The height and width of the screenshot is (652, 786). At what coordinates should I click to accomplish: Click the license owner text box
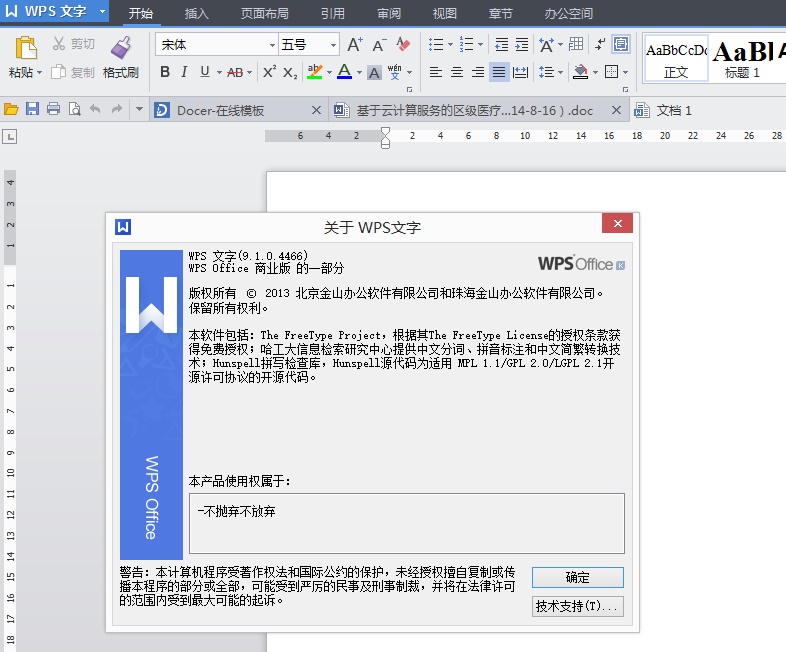pyautogui.click(x=407, y=523)
